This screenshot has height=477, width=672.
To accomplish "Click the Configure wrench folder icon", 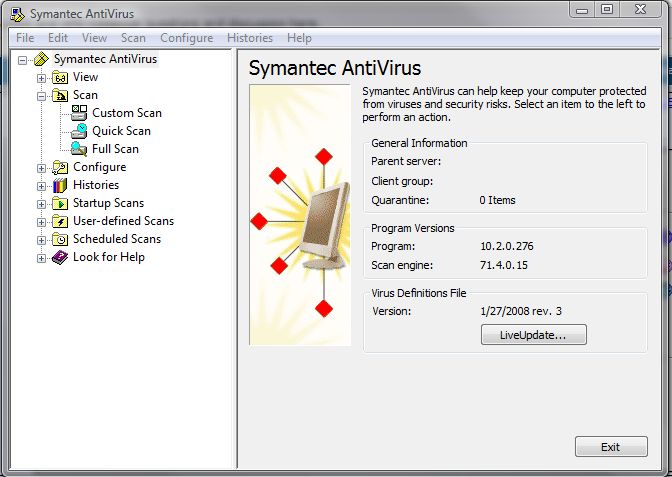I will pos(60,168).
